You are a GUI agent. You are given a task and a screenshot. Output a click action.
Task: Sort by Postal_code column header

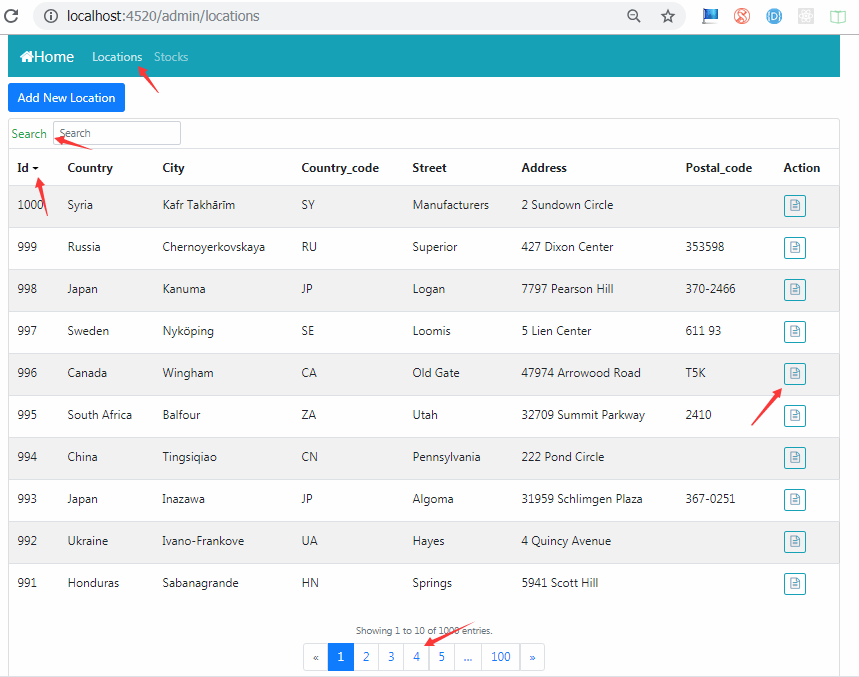tap(718, 168)
